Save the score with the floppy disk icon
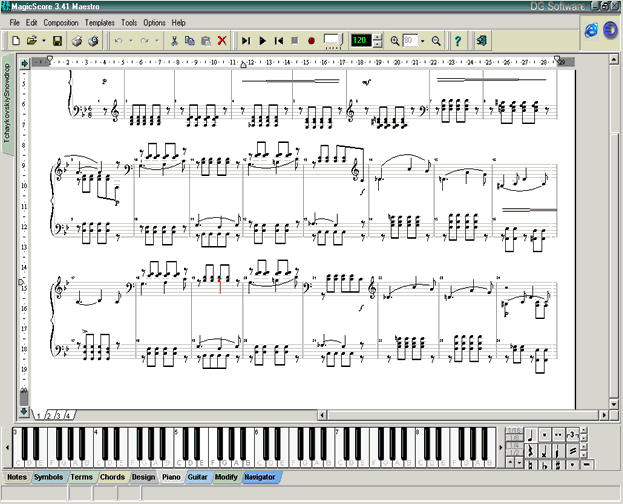 pos(57,41)
